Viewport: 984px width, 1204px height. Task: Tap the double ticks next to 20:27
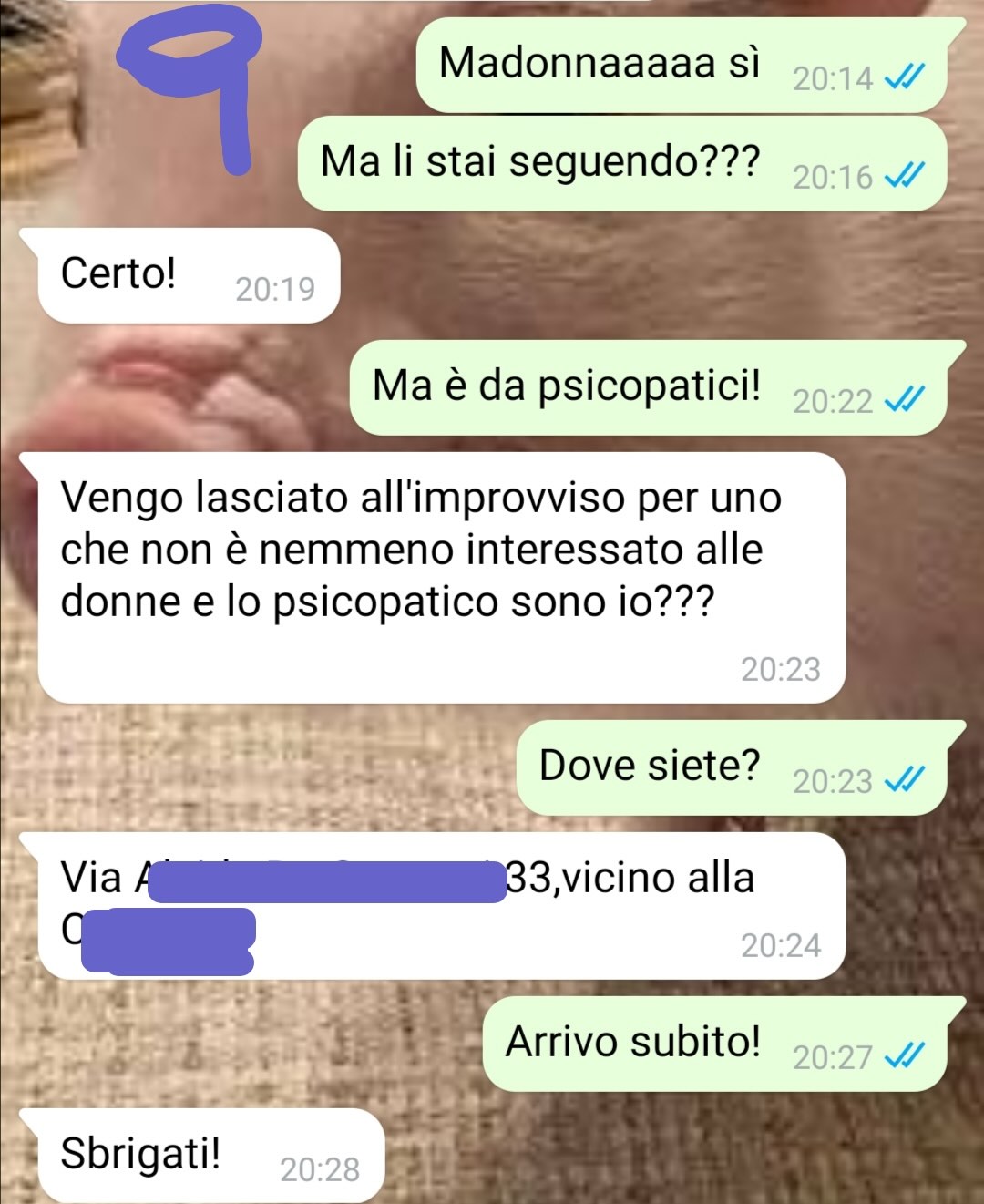[x=905, y=1055]
